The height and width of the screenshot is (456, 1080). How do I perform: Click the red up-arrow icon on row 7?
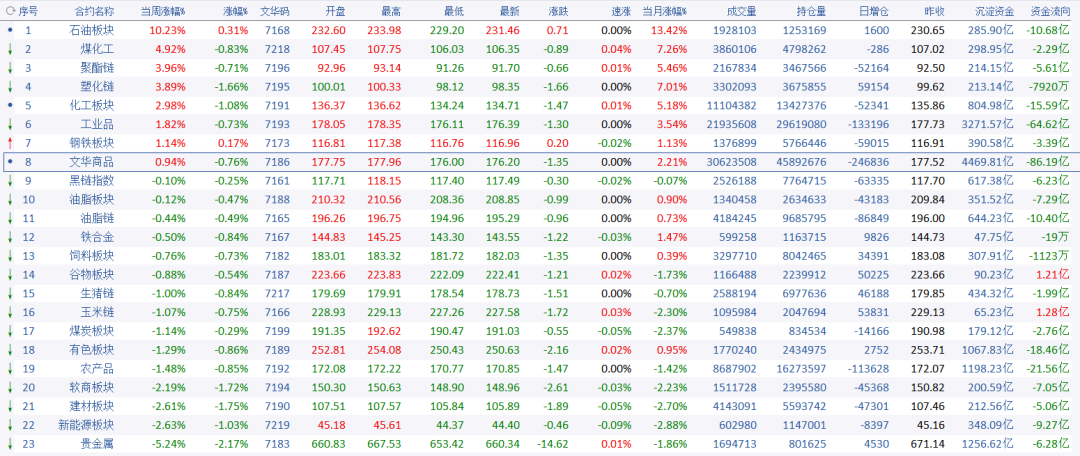[10, 143]
